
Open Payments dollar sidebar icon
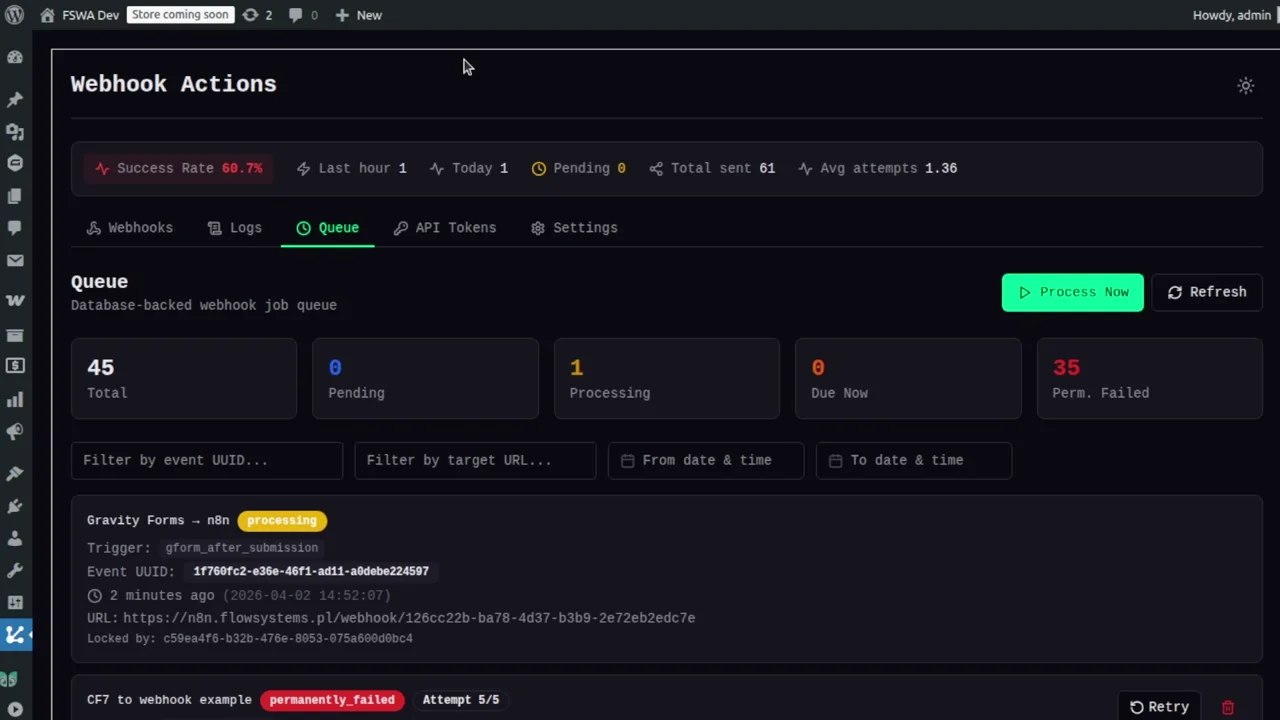coord(15,367)
